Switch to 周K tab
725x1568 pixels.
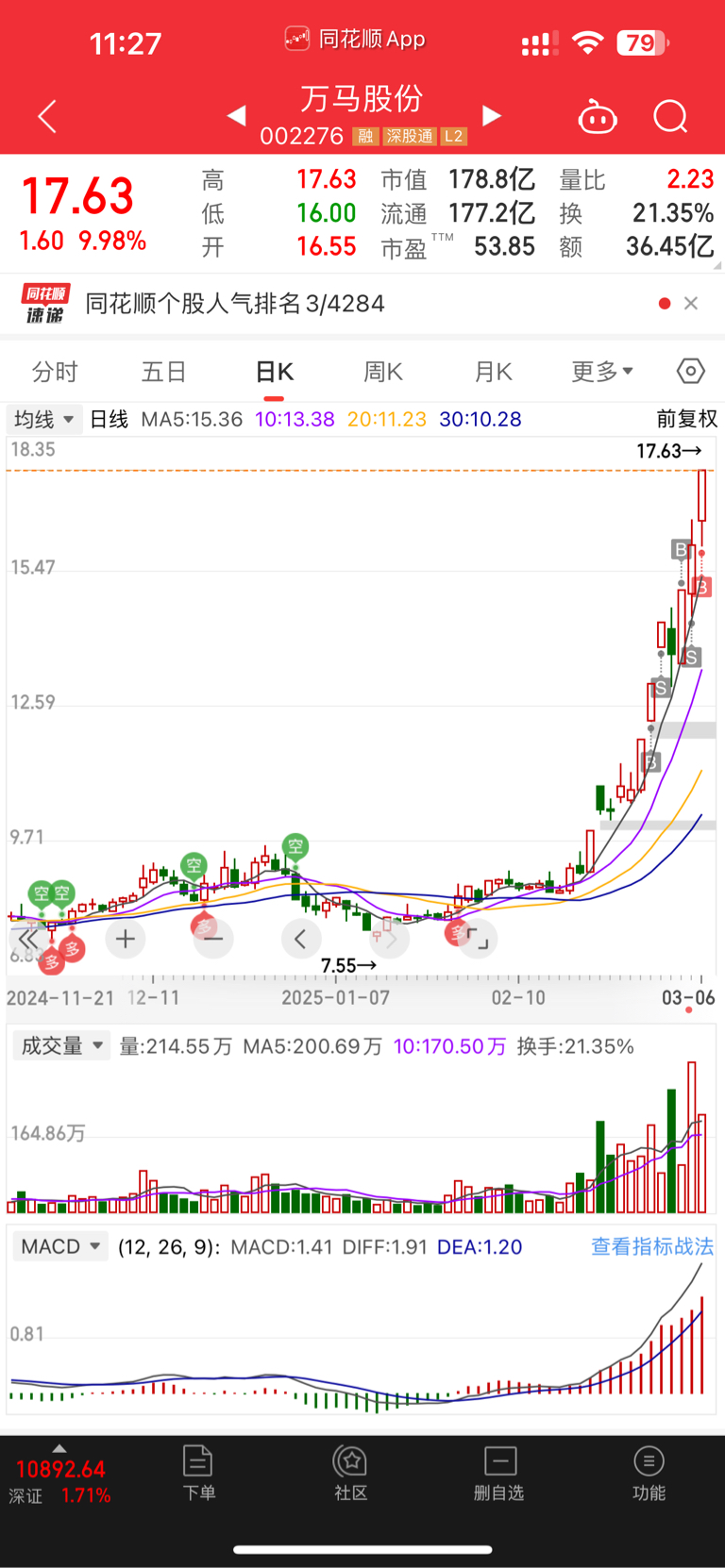(383, 372)
